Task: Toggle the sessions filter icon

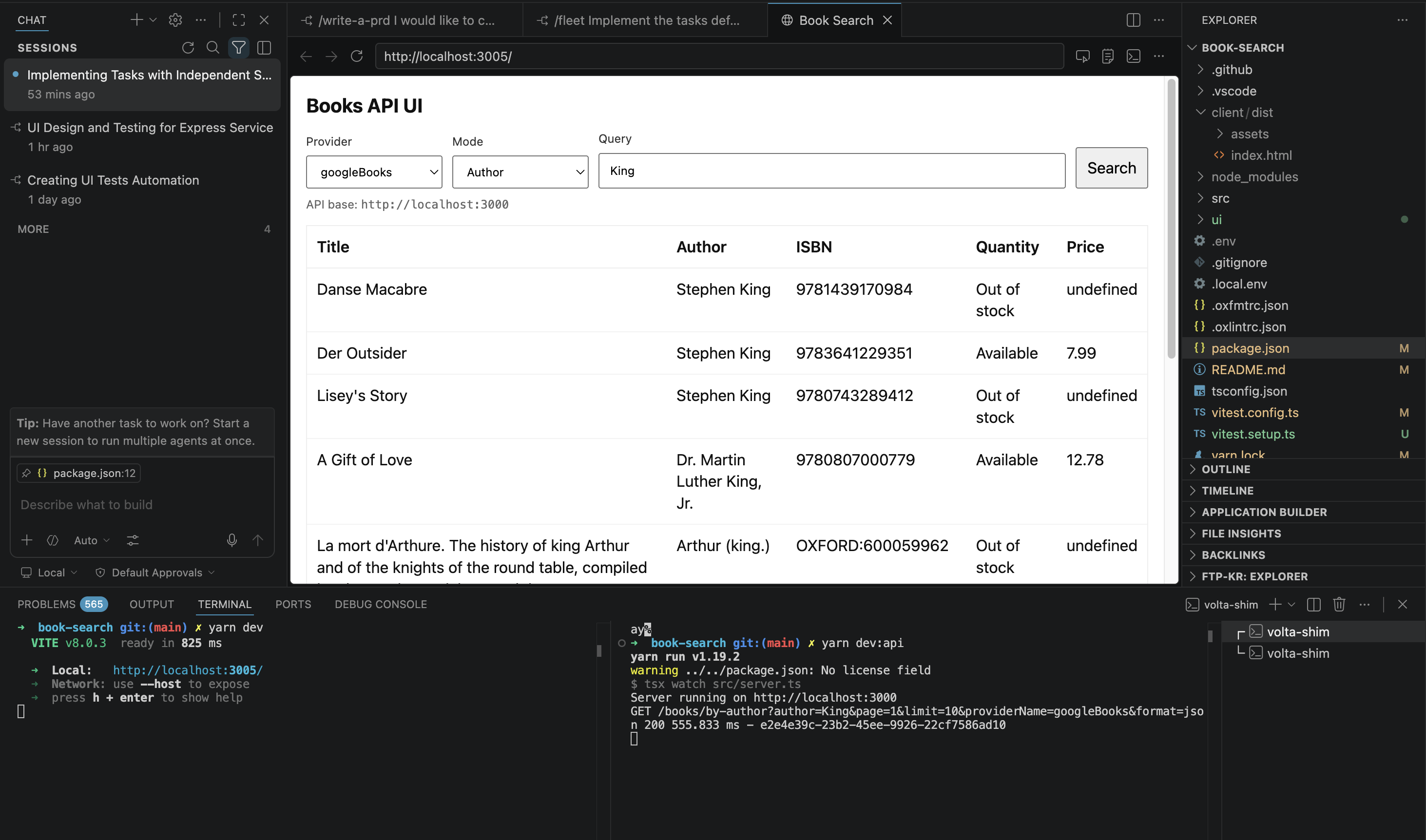Action: [x=239, y=48]
